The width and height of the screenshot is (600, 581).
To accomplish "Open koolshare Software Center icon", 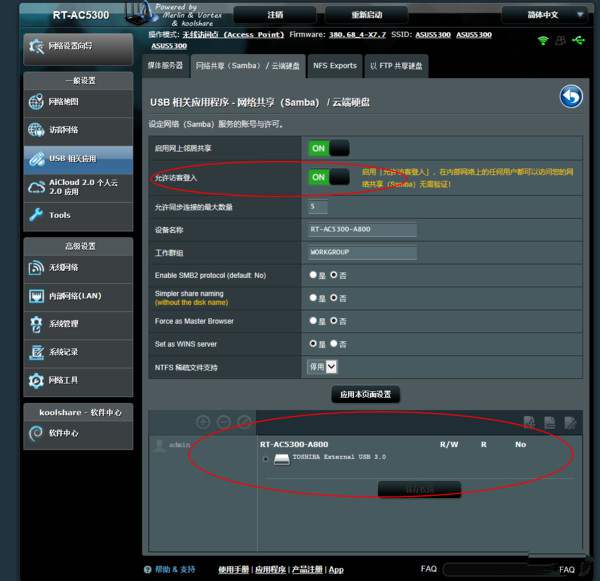I will [x=36, y=433].
